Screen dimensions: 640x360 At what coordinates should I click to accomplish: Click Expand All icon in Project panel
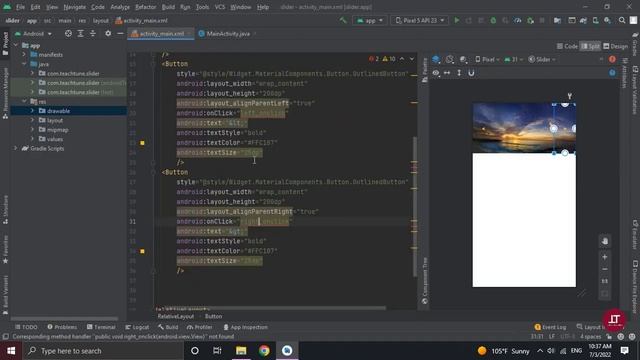pyautogui.click(x=80, y=33)
